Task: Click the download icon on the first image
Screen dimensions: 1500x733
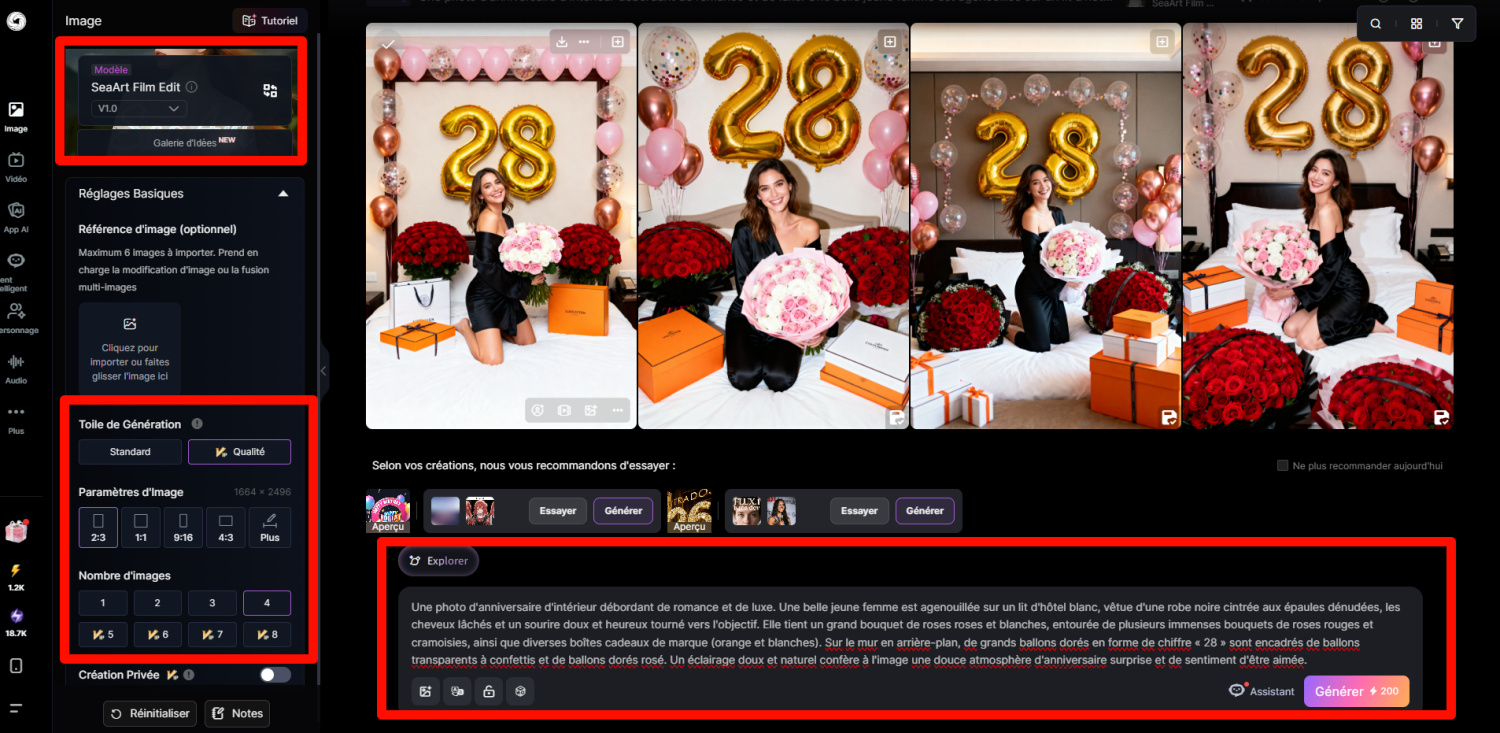Action: click(x=562, y=42)
